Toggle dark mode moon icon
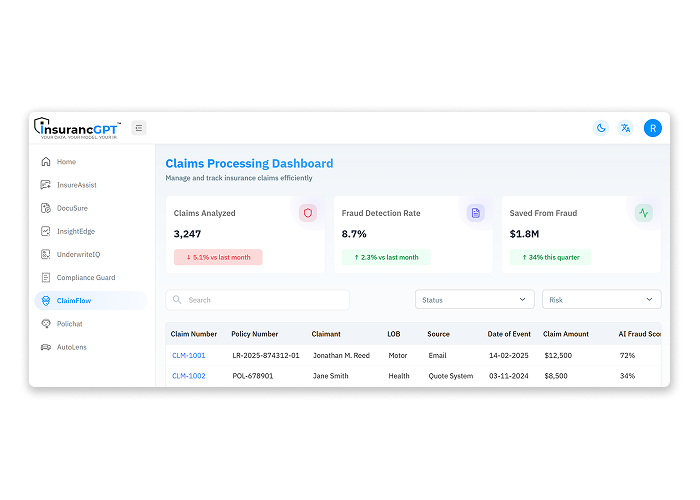Viewport: 700px width, 500px height. click(x=601, y=128)
